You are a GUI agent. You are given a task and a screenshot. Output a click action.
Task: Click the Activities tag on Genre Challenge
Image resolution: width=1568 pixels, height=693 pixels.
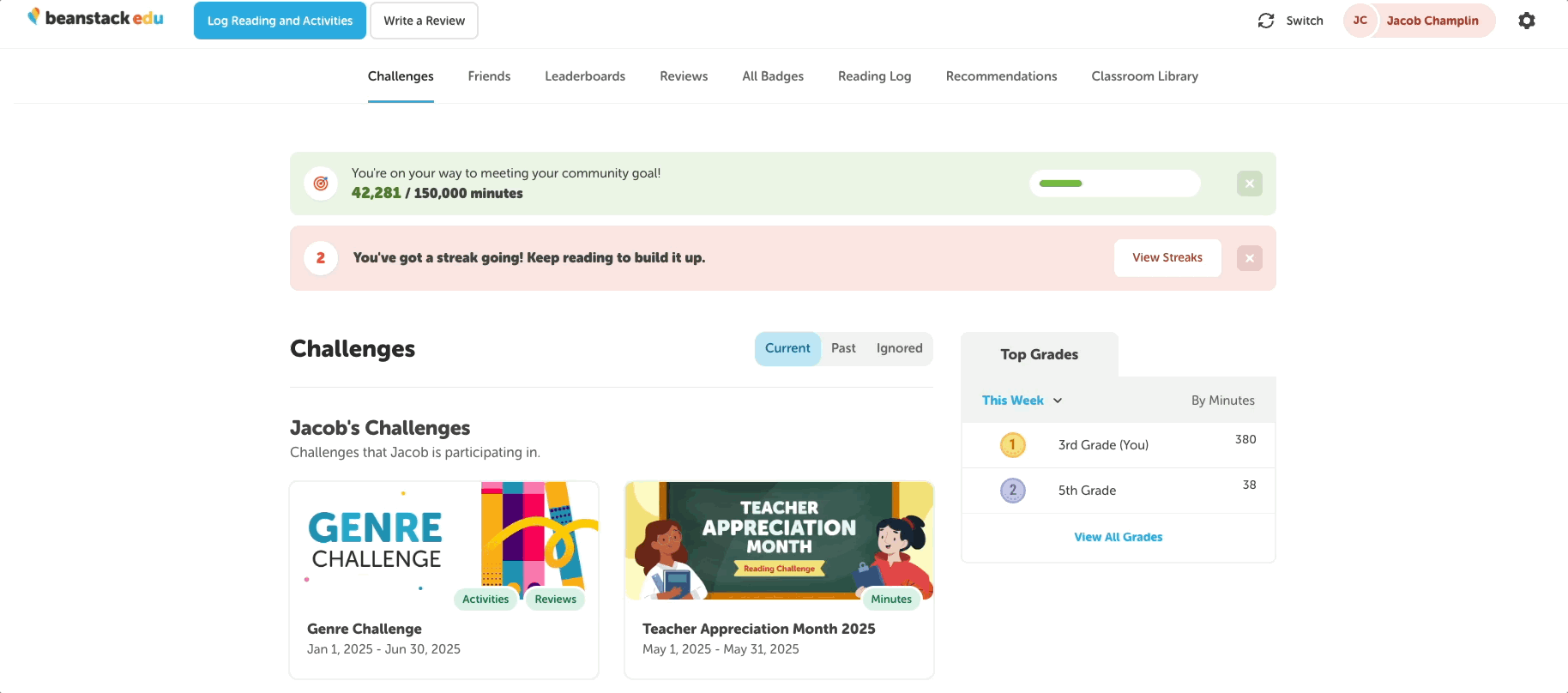[x=485, y=600]
